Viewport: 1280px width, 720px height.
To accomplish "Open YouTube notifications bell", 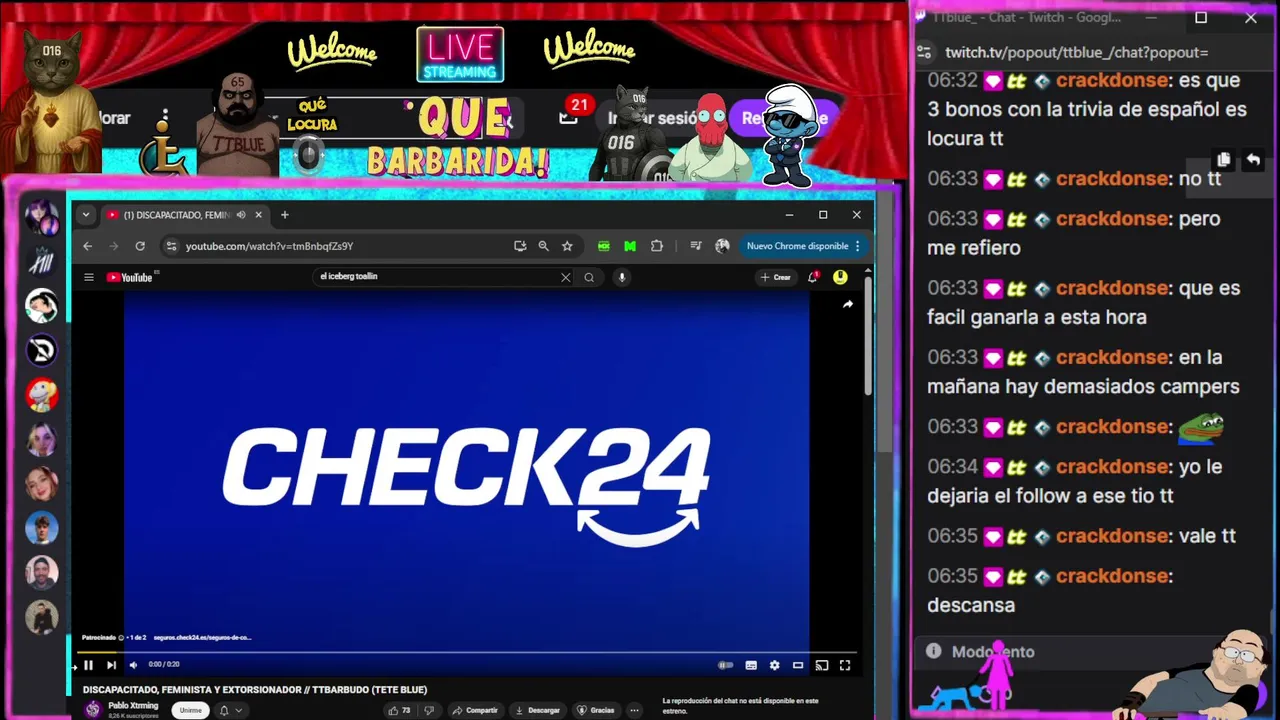I will (x=813, y=277).
